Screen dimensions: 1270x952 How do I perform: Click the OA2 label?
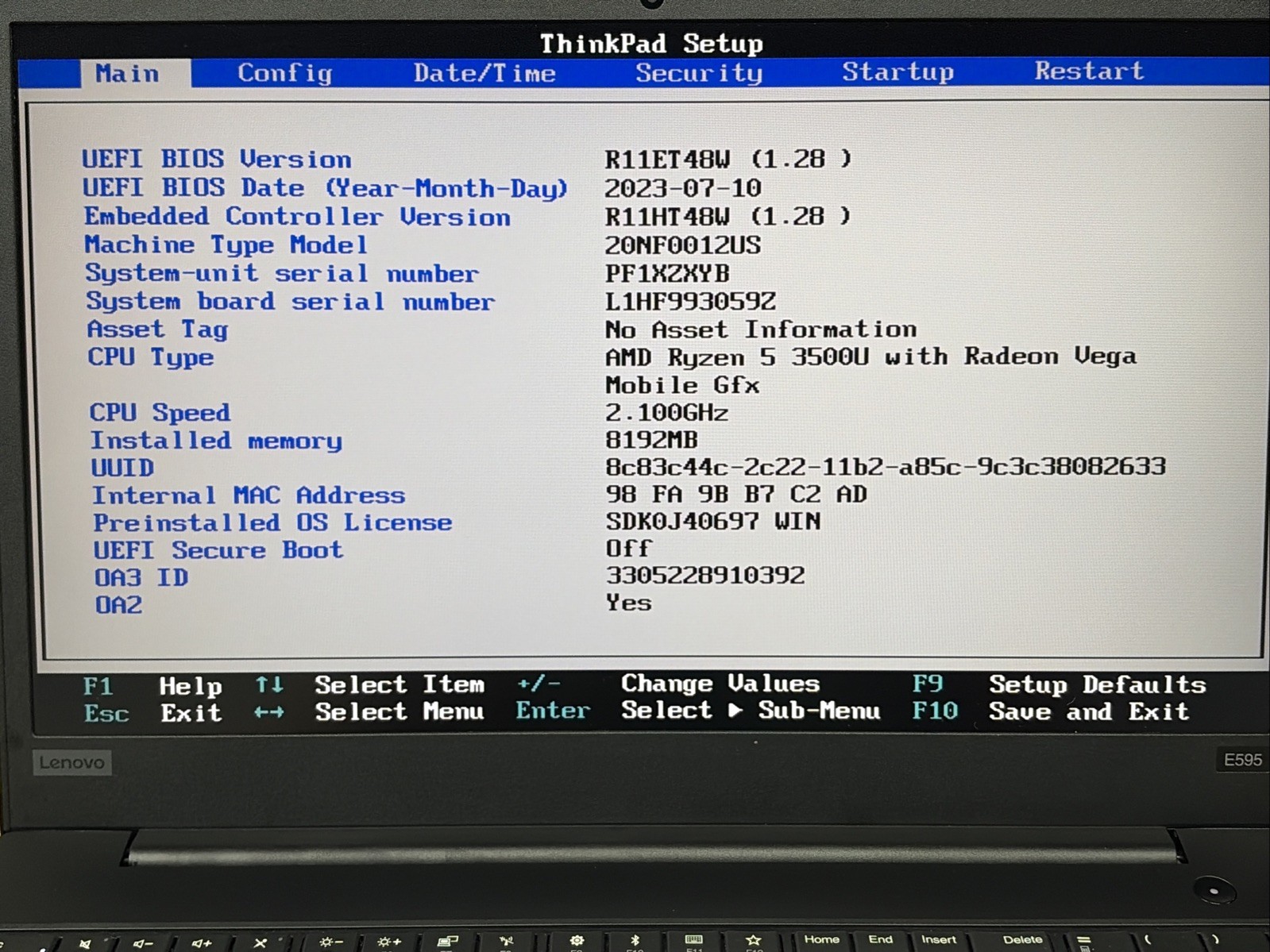[118, 605]
